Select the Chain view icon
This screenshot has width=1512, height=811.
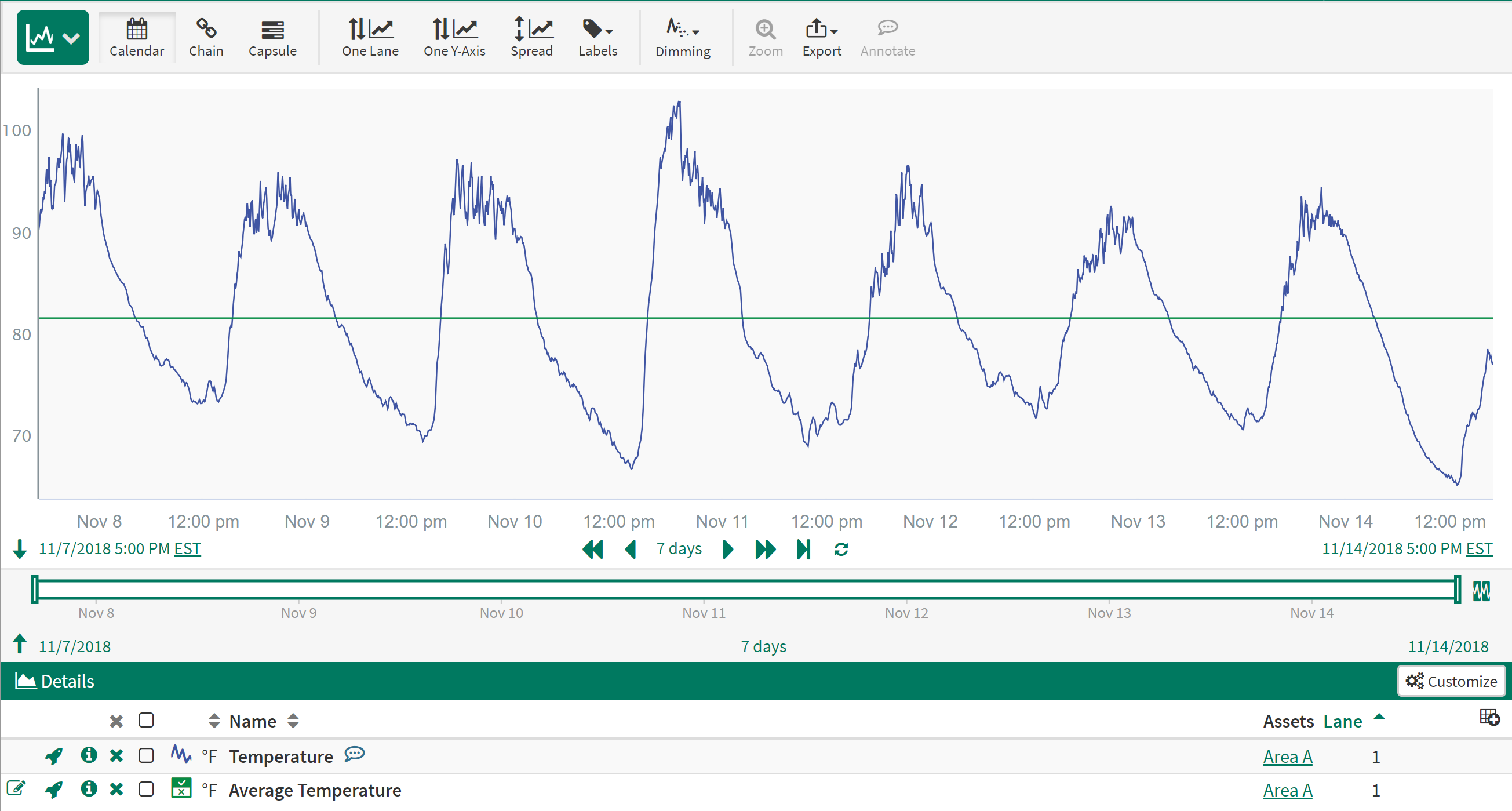(x=206, y=38)
